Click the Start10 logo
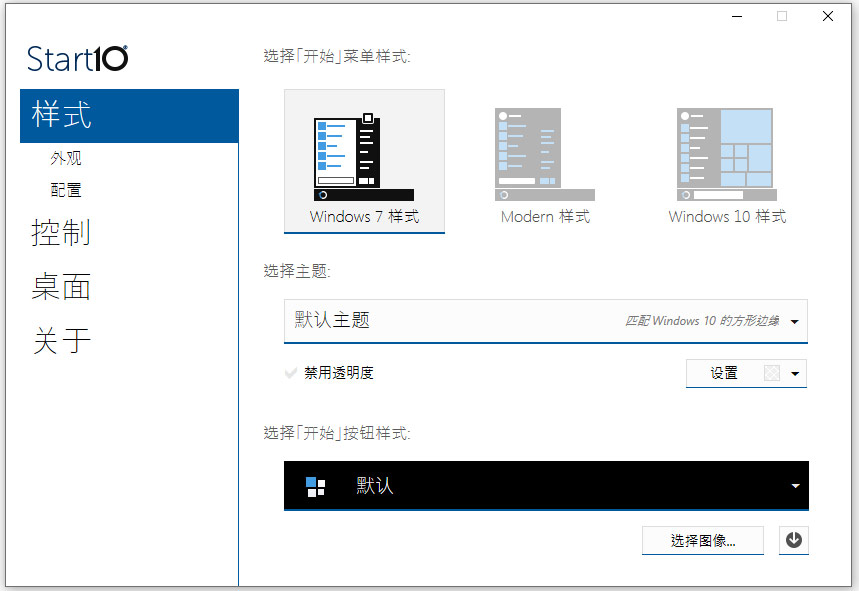Image resolution: width=859 pixels, height=591 pixels. 76,58
